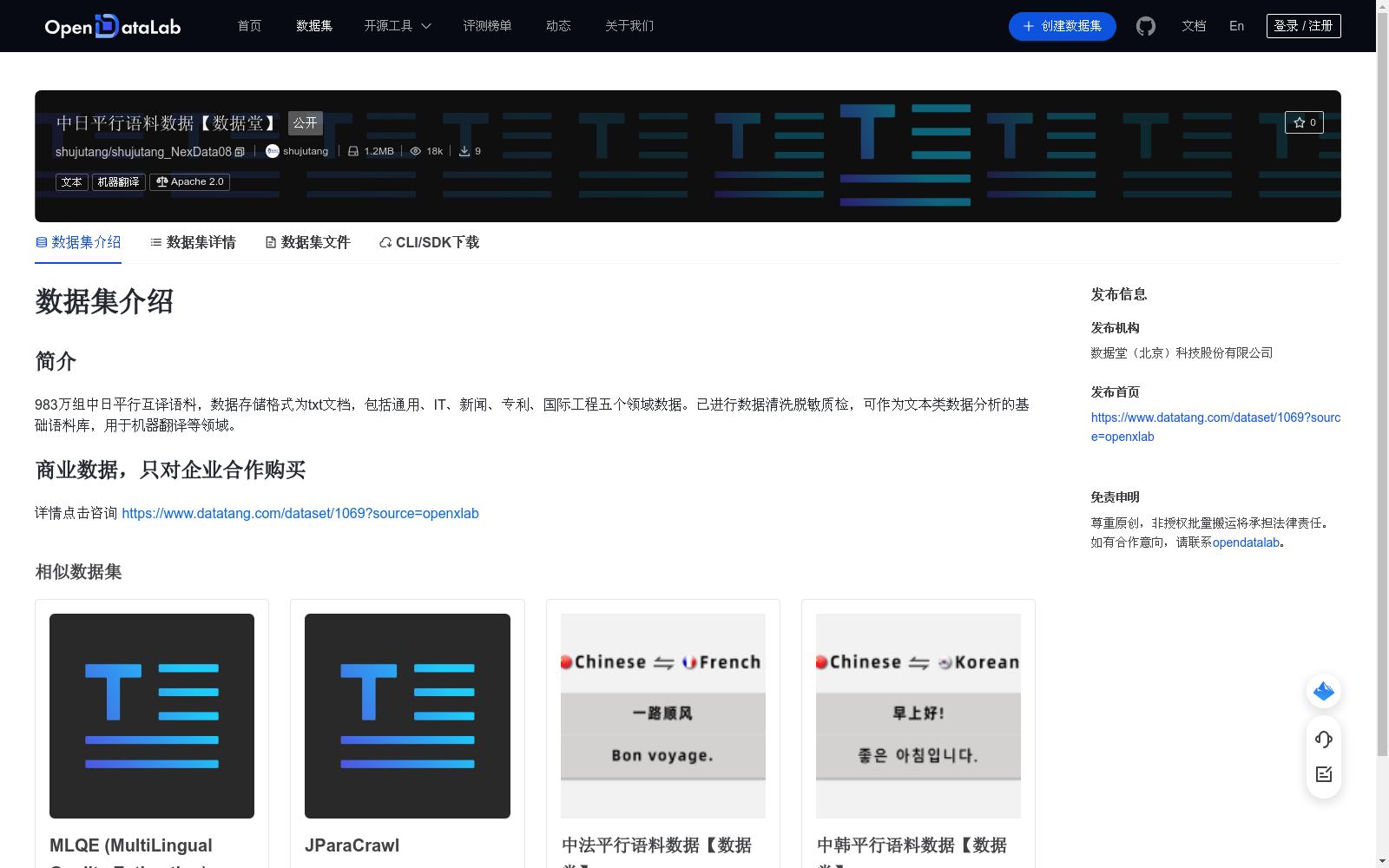Screen dimensions: 1389x868
Task: Star the dataset with the star button
Action: [1304, 122]
